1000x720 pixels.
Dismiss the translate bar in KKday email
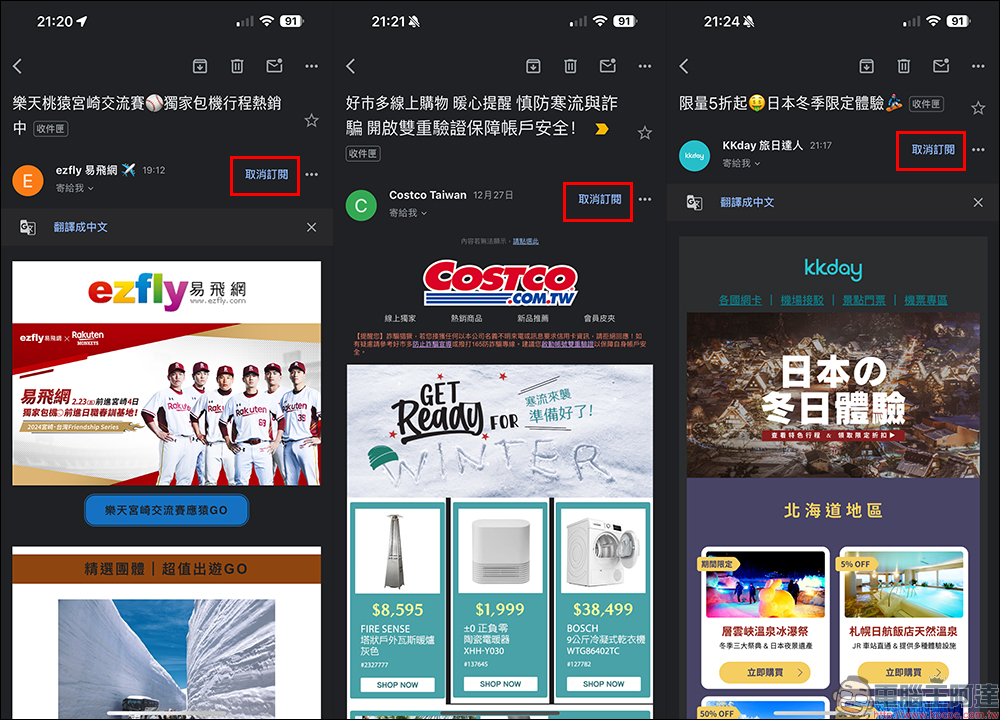coord(978,202)
